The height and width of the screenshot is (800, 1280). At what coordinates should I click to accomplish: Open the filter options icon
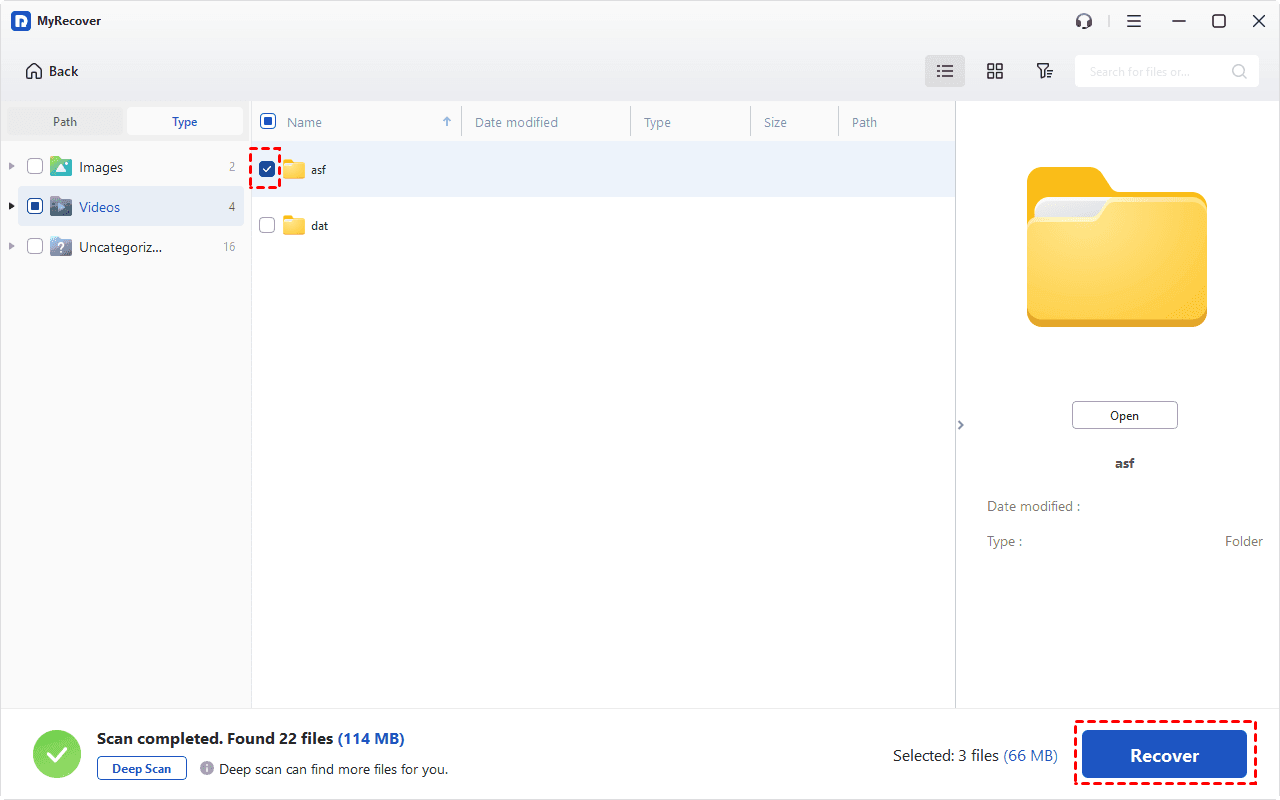coord(1044,71)
